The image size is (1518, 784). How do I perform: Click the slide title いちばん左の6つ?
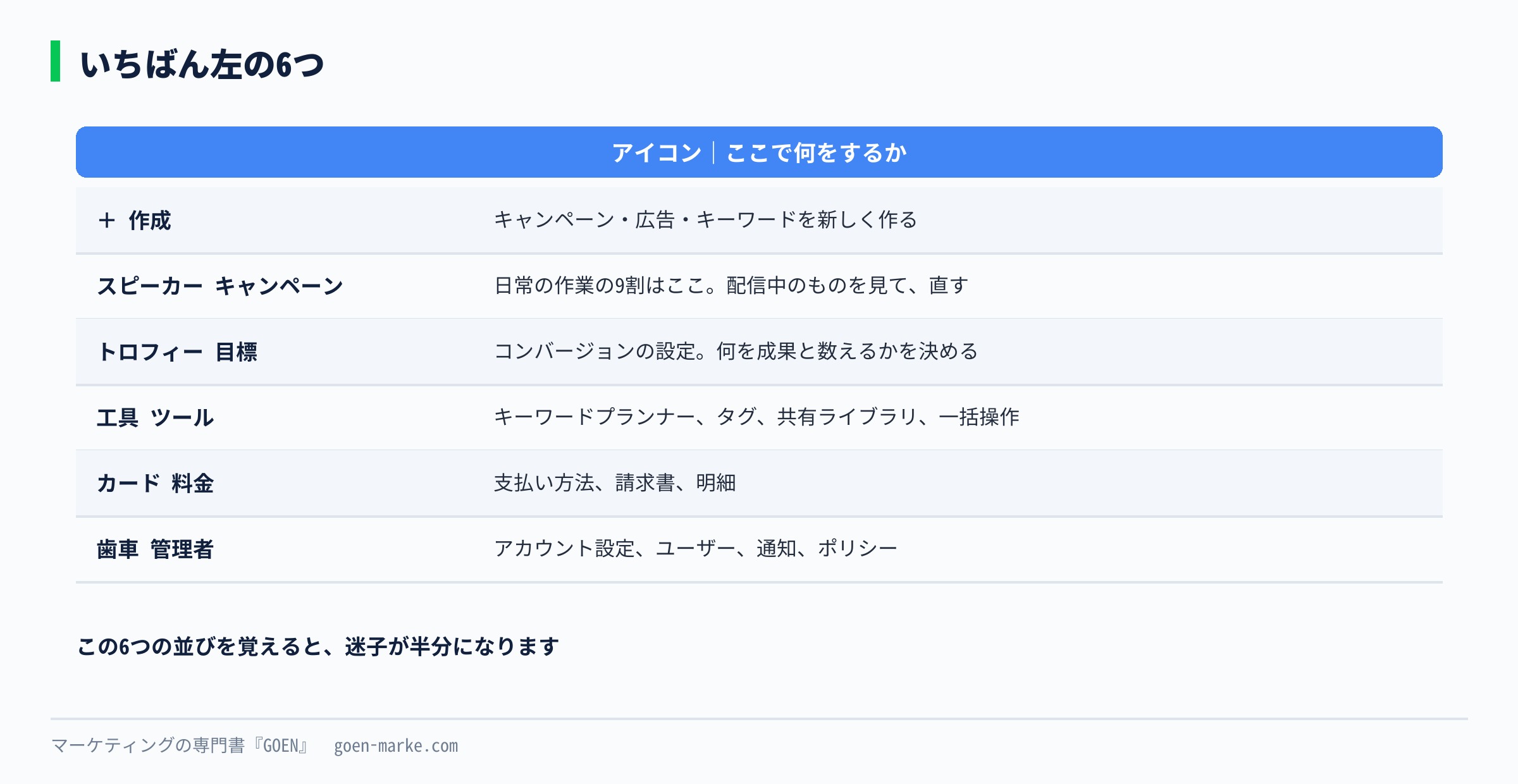click(x=202, y=64)
